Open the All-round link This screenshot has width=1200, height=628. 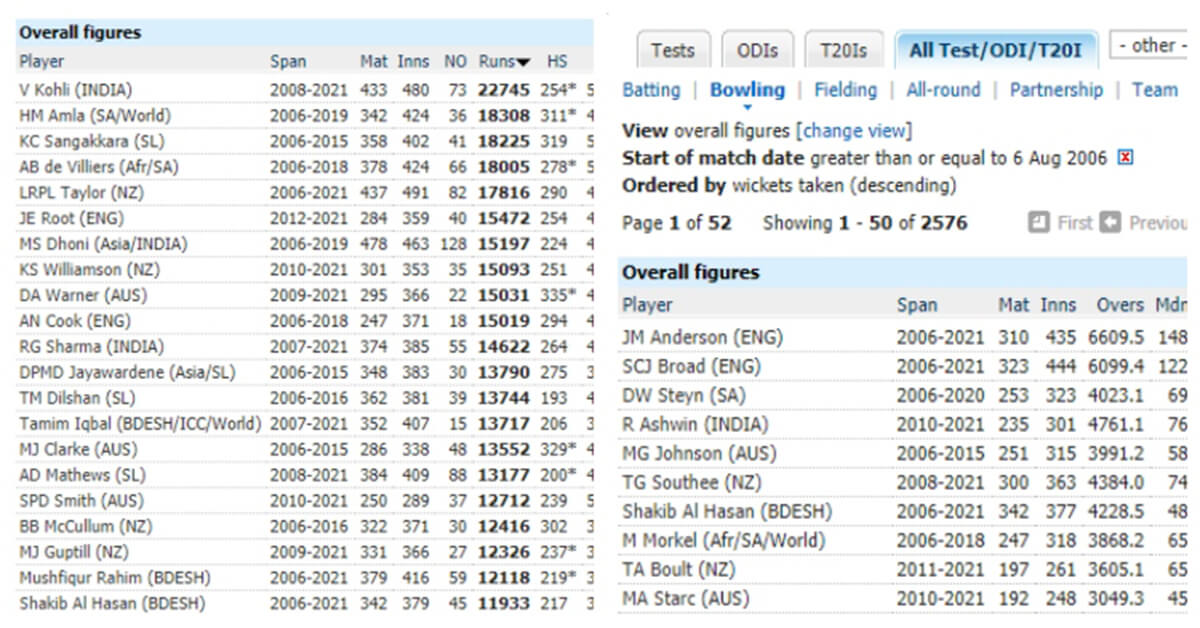[x=943, y=90]
